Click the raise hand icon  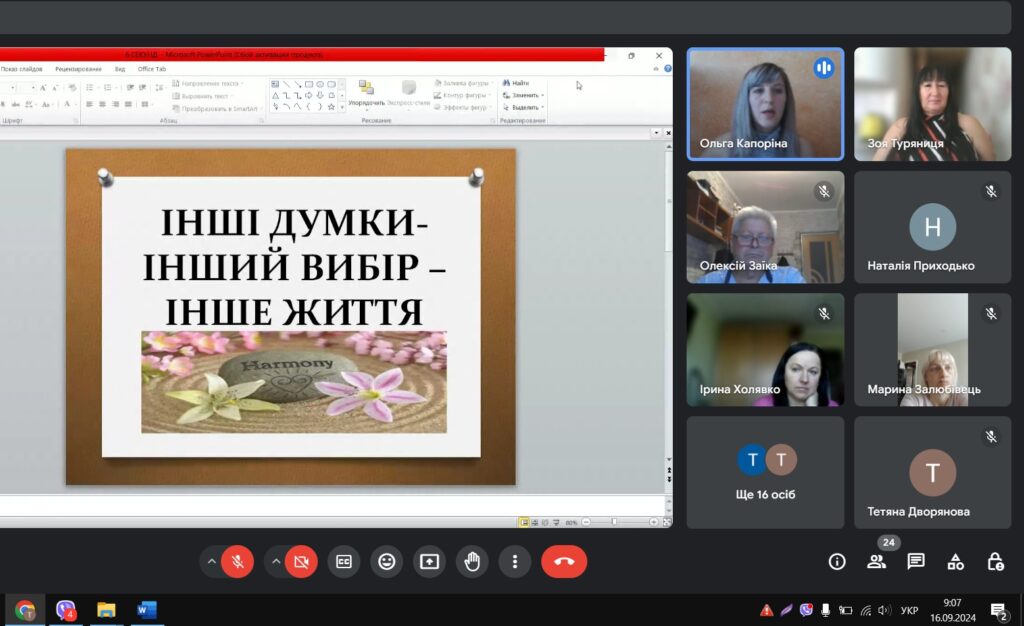tap(472, 561)
